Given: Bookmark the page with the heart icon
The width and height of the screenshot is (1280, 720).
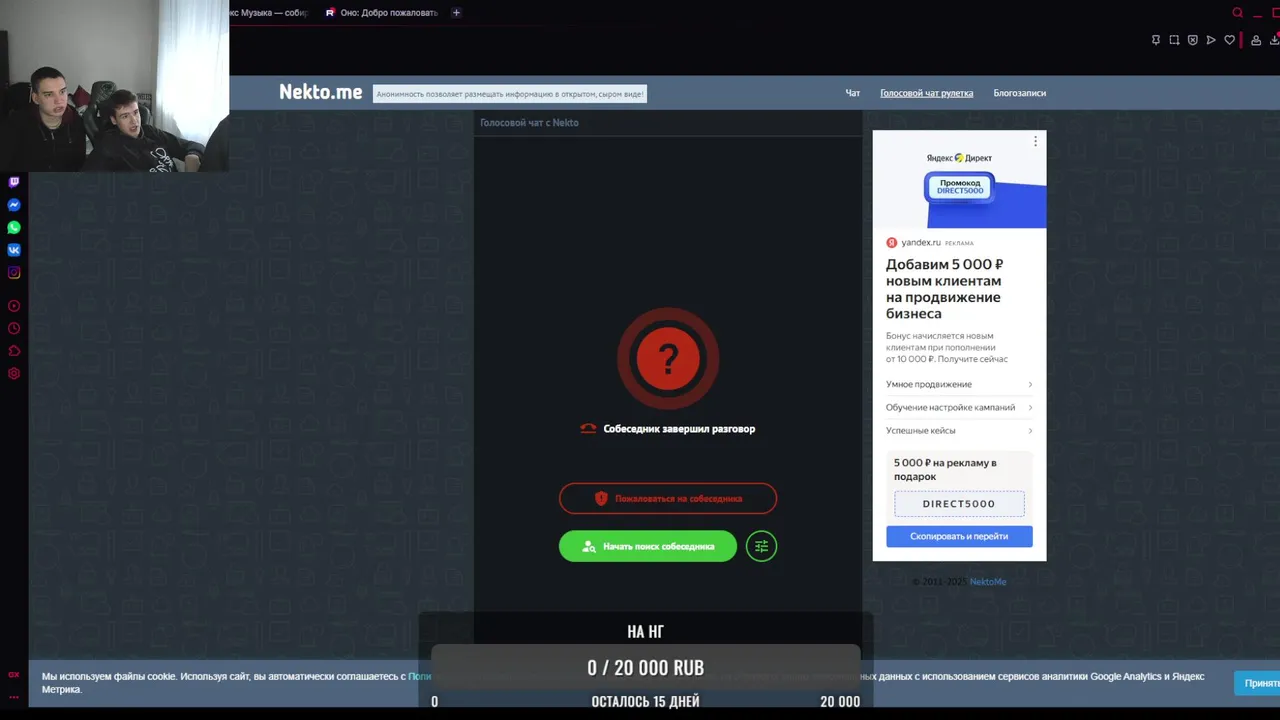Looking at the screenshot, I should (1229, 40).
